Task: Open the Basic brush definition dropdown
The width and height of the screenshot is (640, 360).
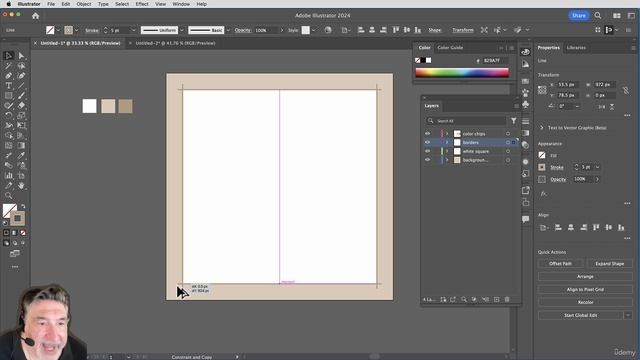Action: pos(228,30)
